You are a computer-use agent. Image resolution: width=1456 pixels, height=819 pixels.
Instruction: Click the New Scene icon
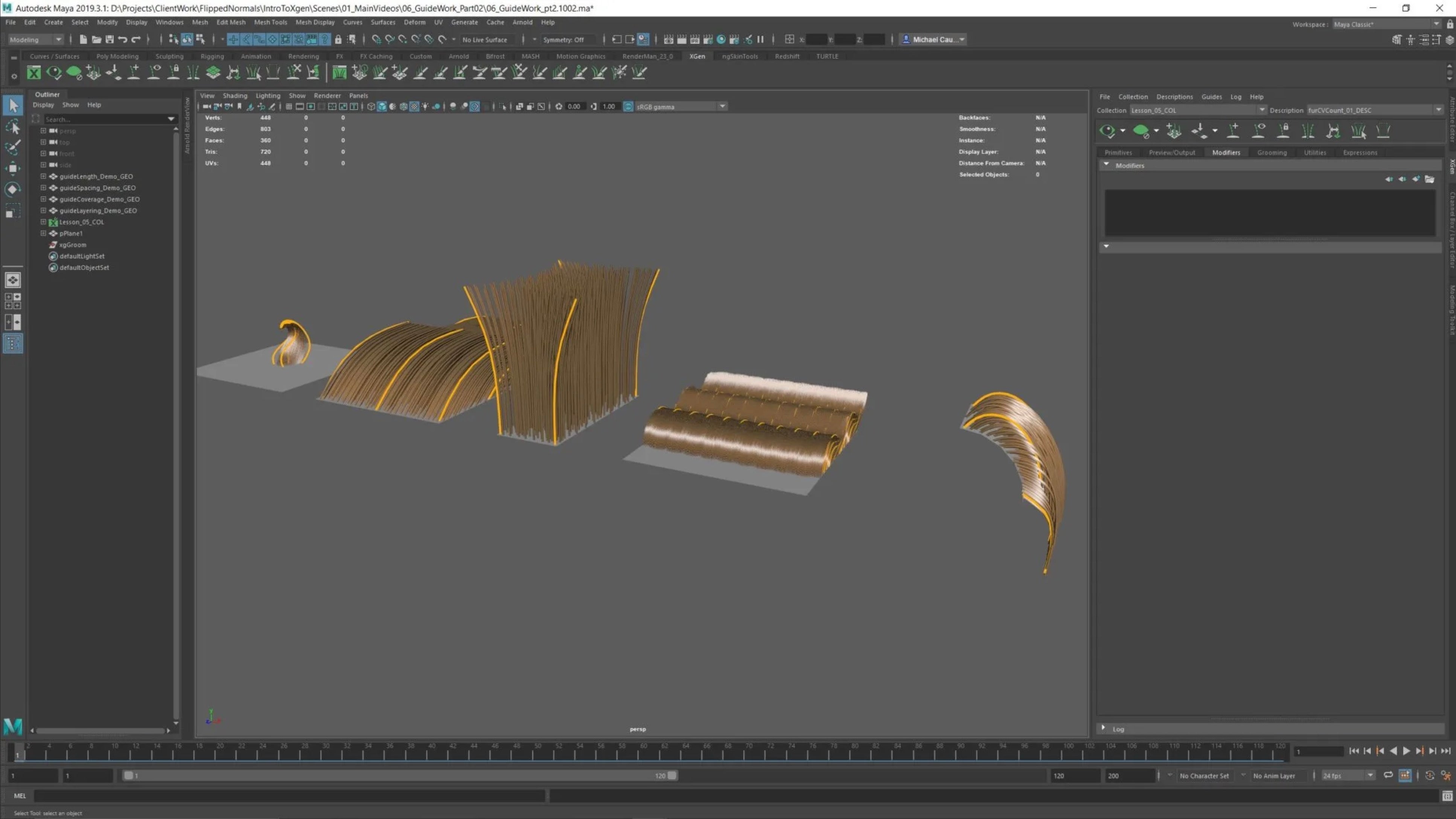point(83,39)
